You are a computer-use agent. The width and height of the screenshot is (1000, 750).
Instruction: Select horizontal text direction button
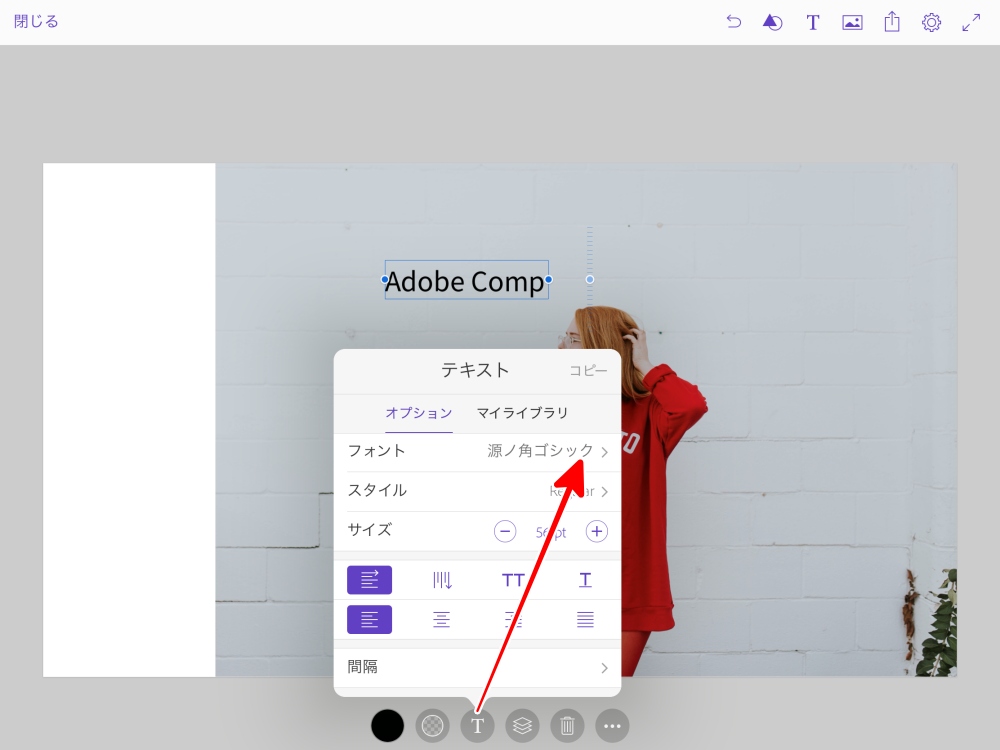click(369, 580)
